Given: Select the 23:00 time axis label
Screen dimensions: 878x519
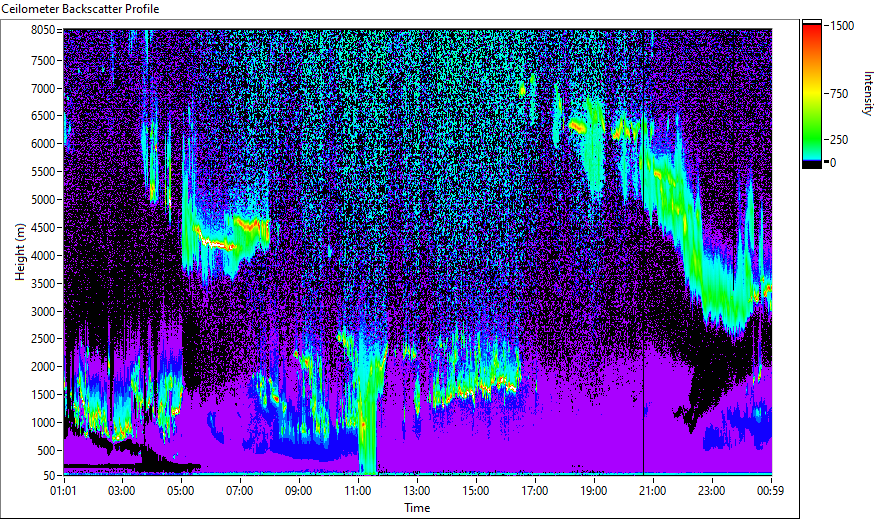Looking at the screenshot, I should pos(712,491).
